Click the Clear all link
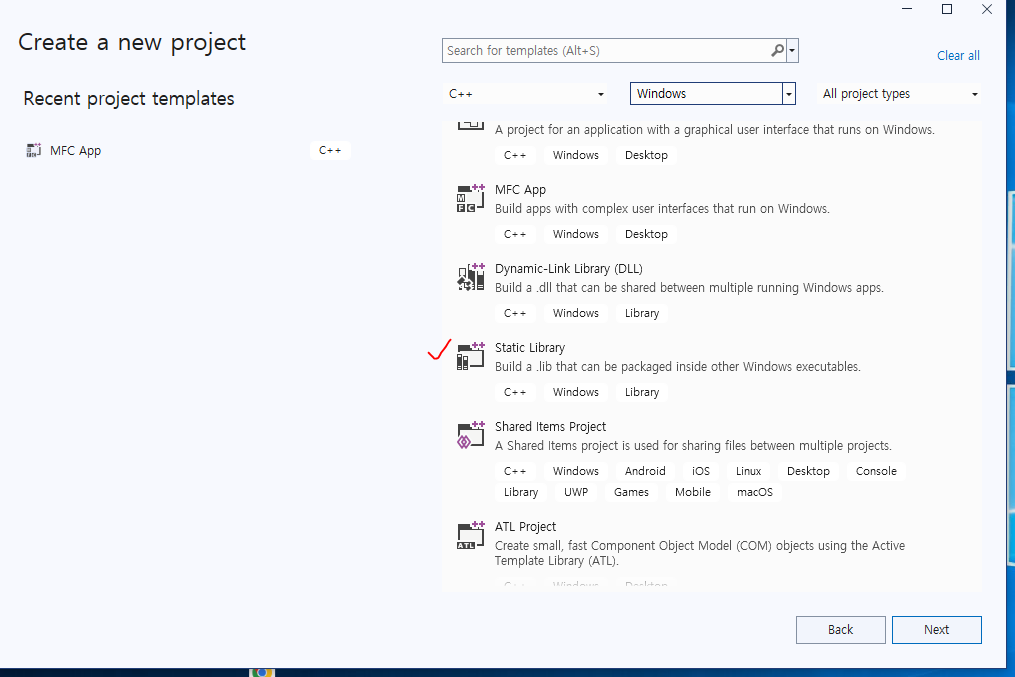Screen dimensions: 1015x677 coord(958,56)
